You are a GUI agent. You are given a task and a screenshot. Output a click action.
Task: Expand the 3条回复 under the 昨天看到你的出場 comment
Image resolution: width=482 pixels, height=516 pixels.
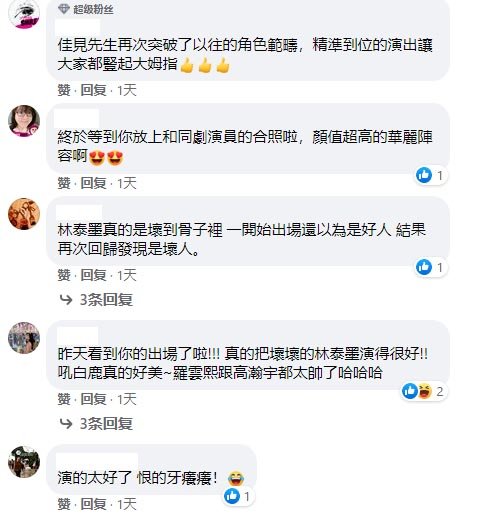[106, 424]
